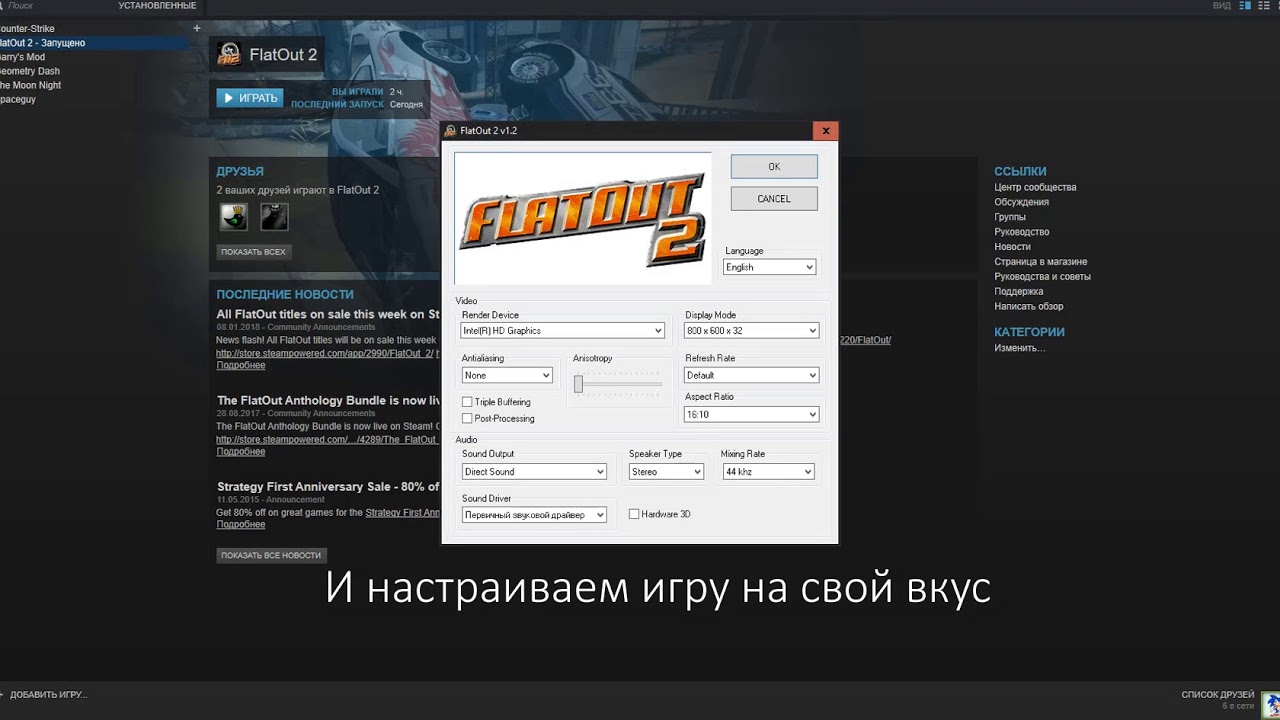Screen dimensions: 1280x720
Task: Open the Aspect Ratio dropdown
Action: (x=751, y=414)
